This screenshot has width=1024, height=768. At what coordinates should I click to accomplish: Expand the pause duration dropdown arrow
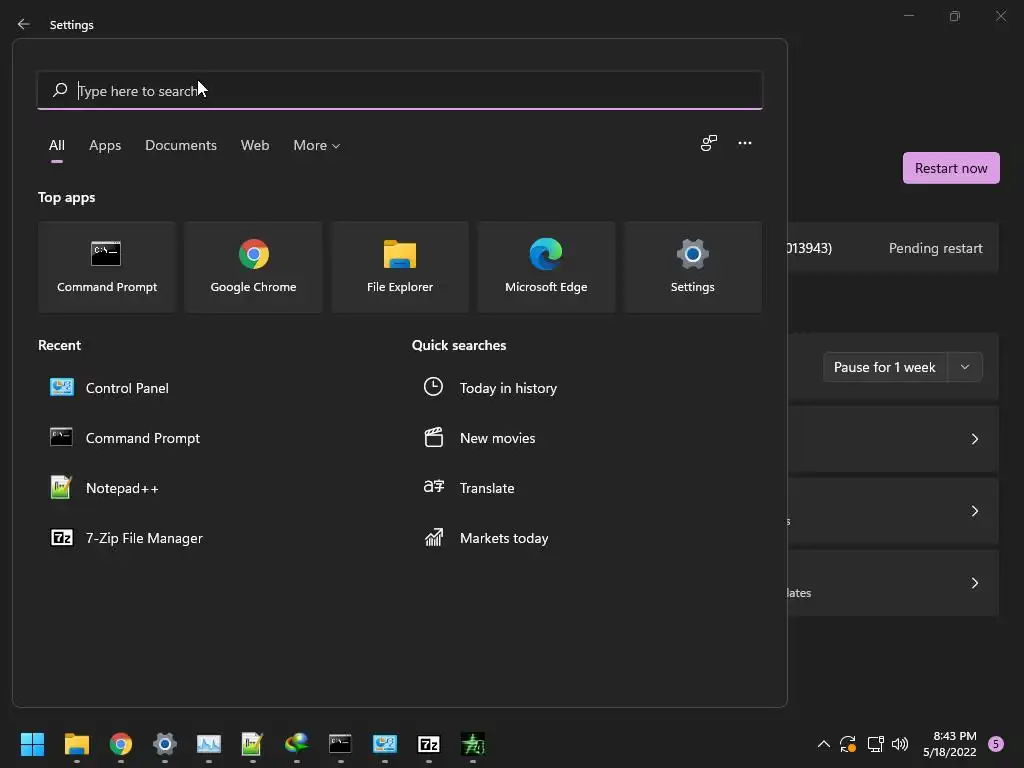pyautogui.click(x=965, y=367)
